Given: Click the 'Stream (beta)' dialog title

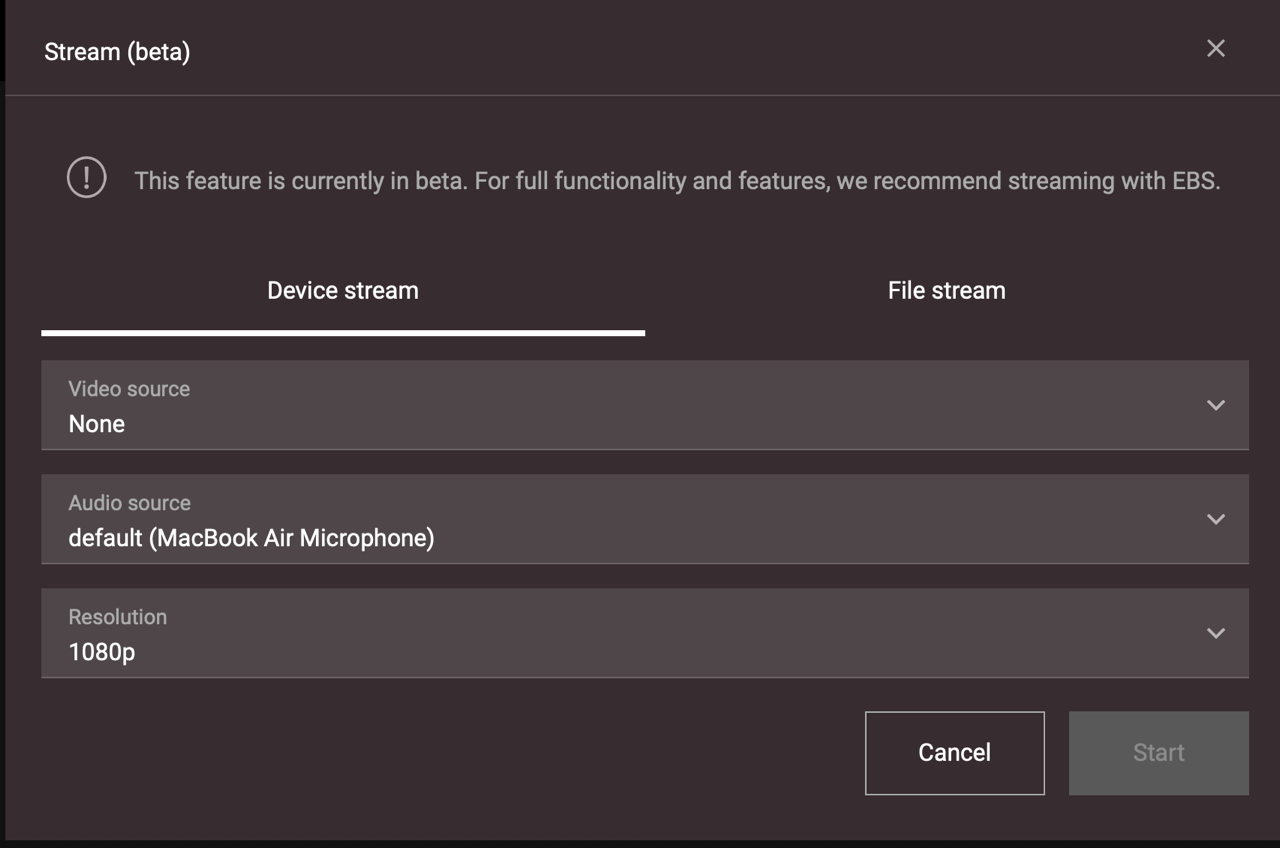Looking at the screenshot, I should pyautogui.click(x=117, y=52).
